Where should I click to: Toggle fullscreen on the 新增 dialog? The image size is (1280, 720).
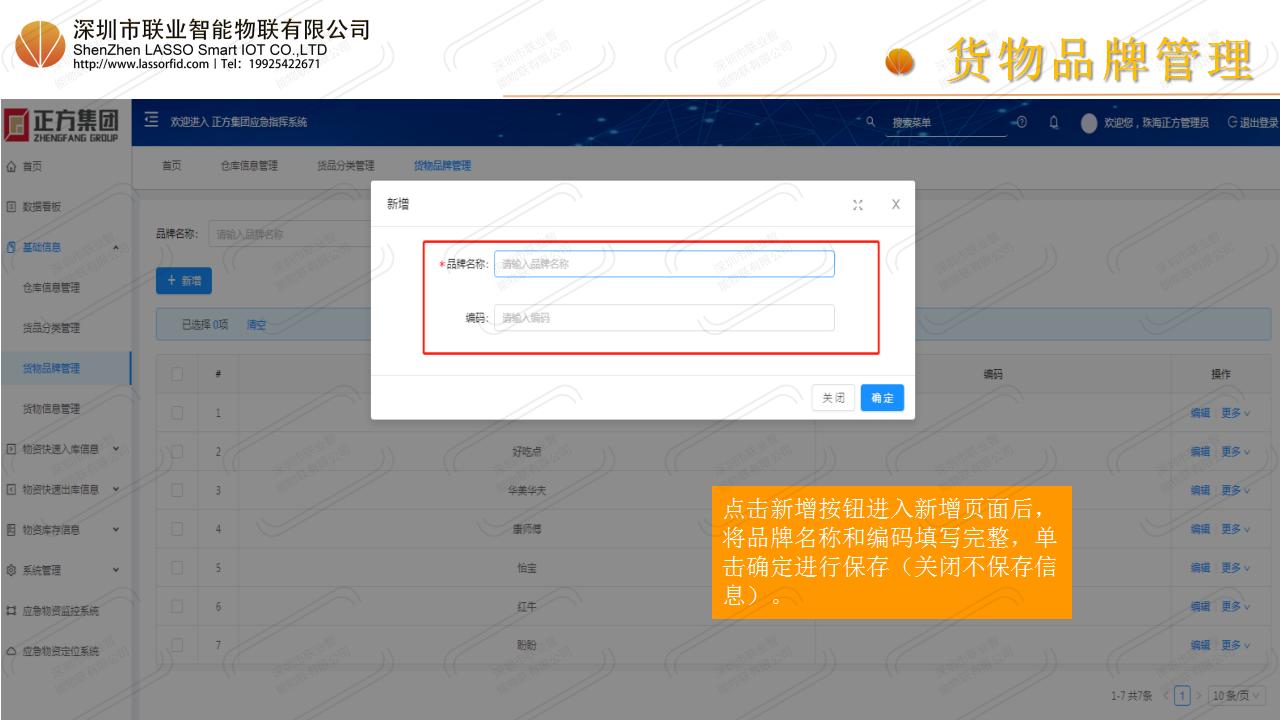click(857, 204)
